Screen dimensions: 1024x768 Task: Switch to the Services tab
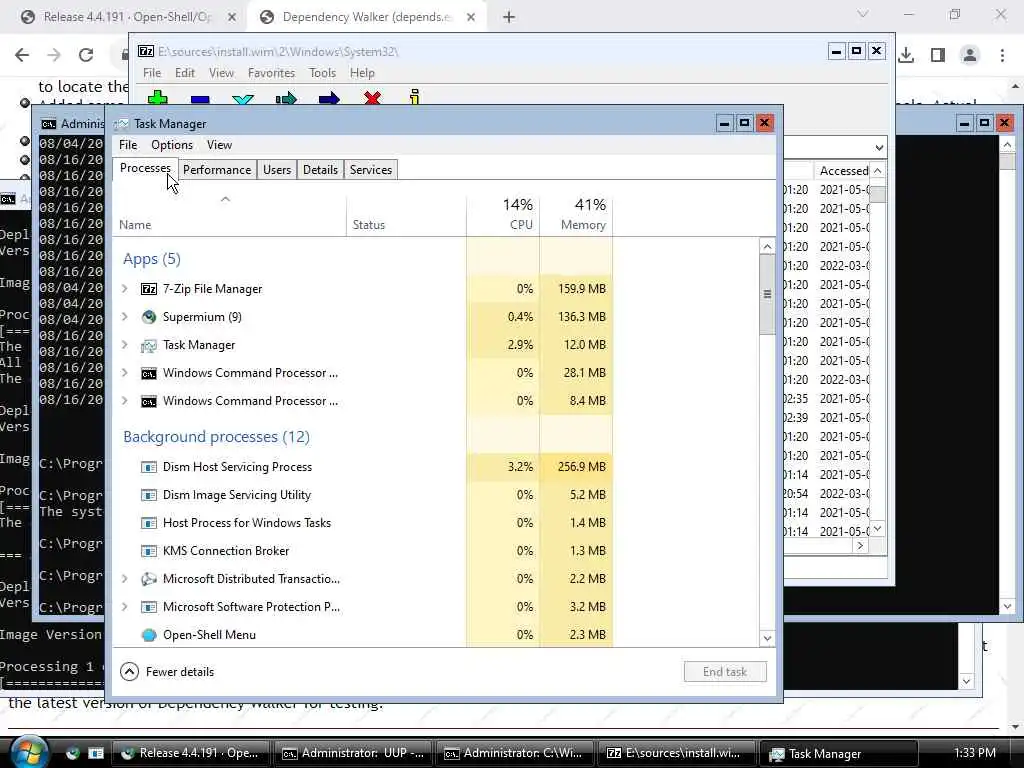click(371, 170)
